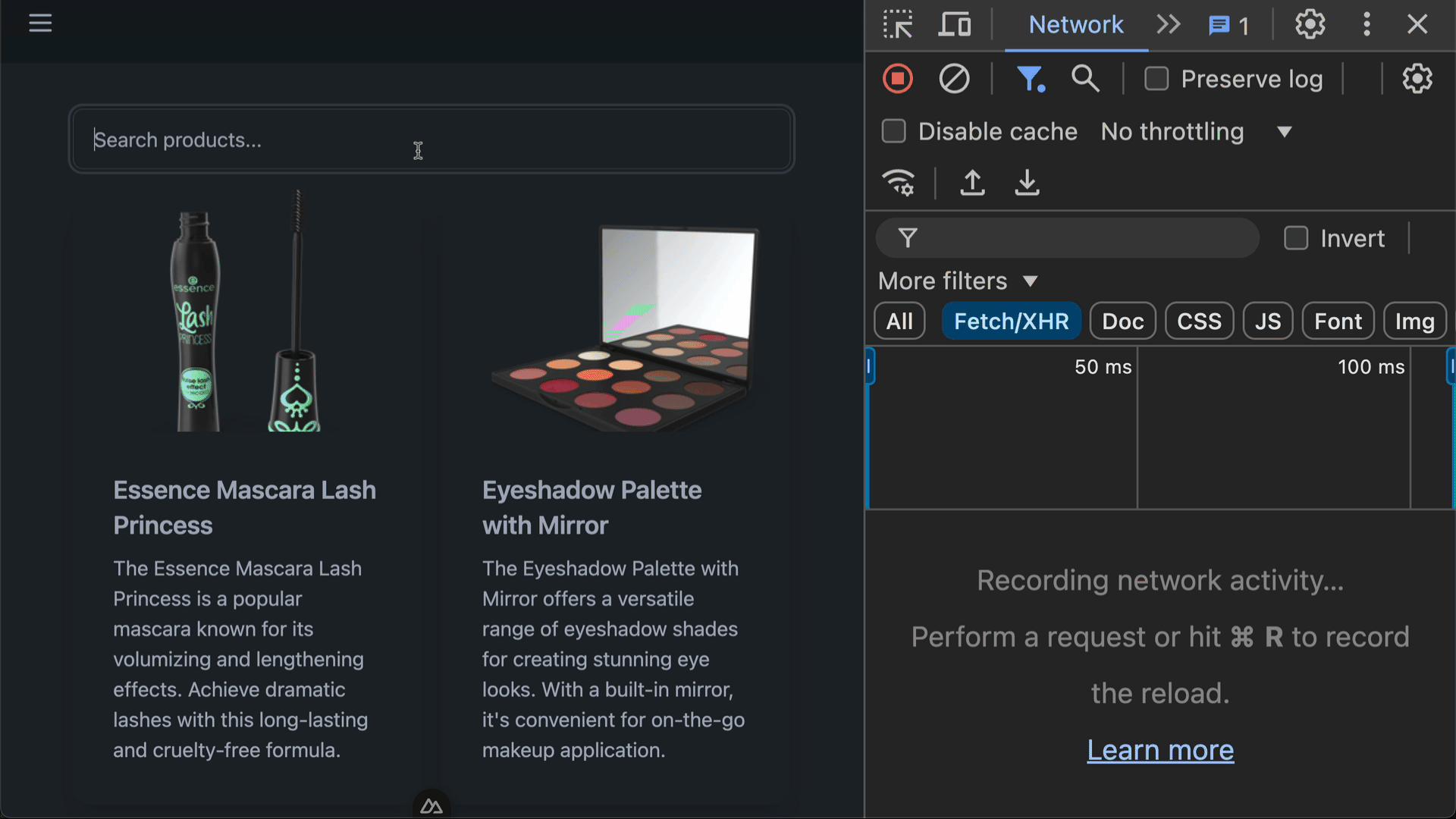Click the inspect element picker icon
The width and height of the screenshot is (1456, 819).
[898, 24]
